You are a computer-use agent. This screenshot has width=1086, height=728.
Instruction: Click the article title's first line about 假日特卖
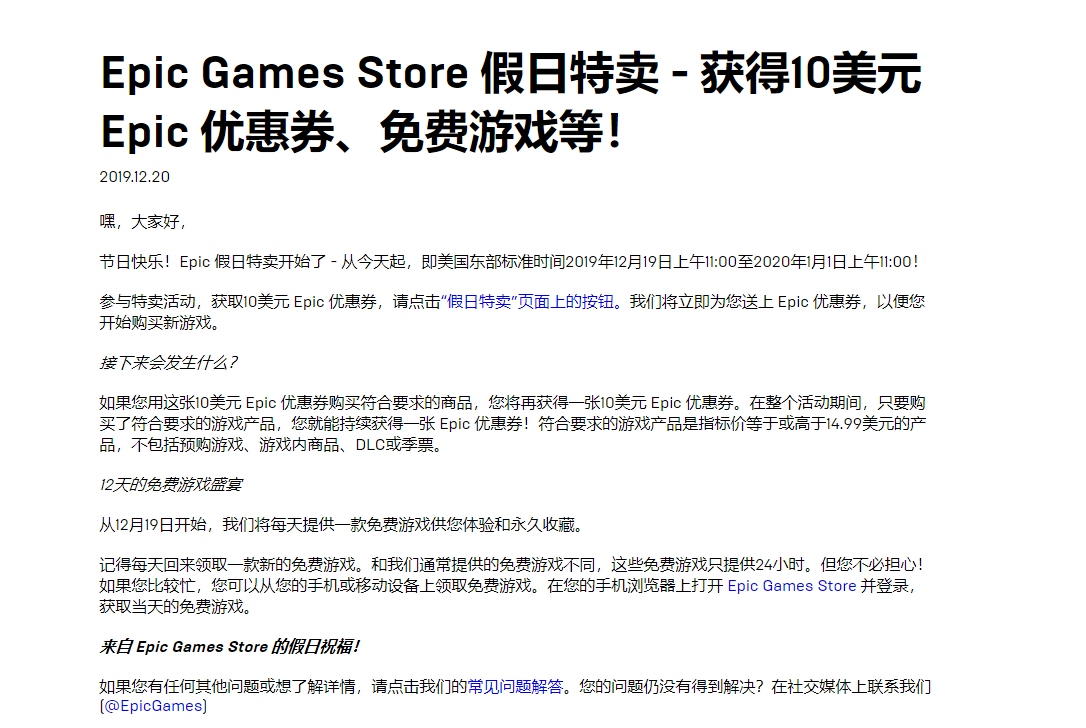(x=511, y=72)
